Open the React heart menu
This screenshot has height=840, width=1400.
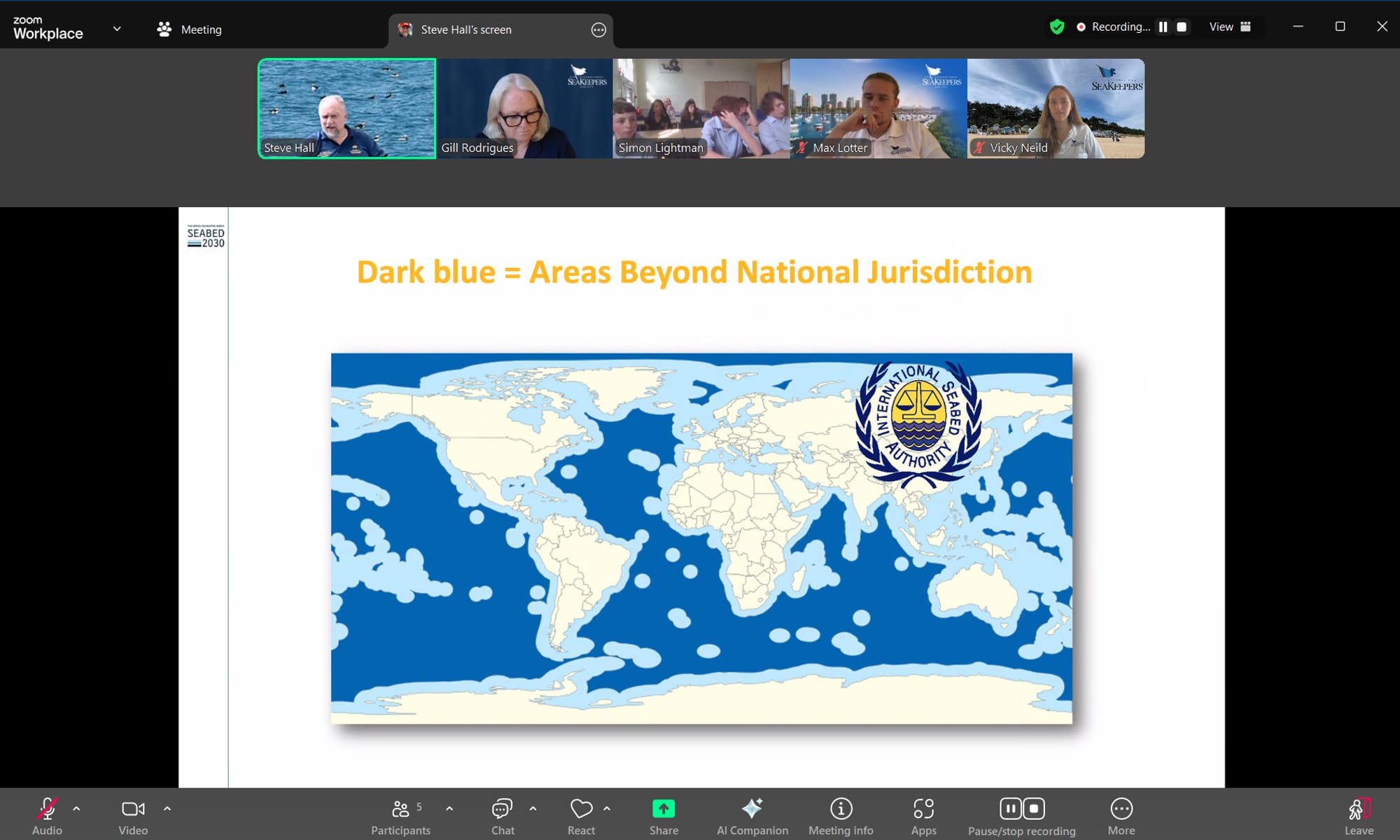(x=581, y=817)
